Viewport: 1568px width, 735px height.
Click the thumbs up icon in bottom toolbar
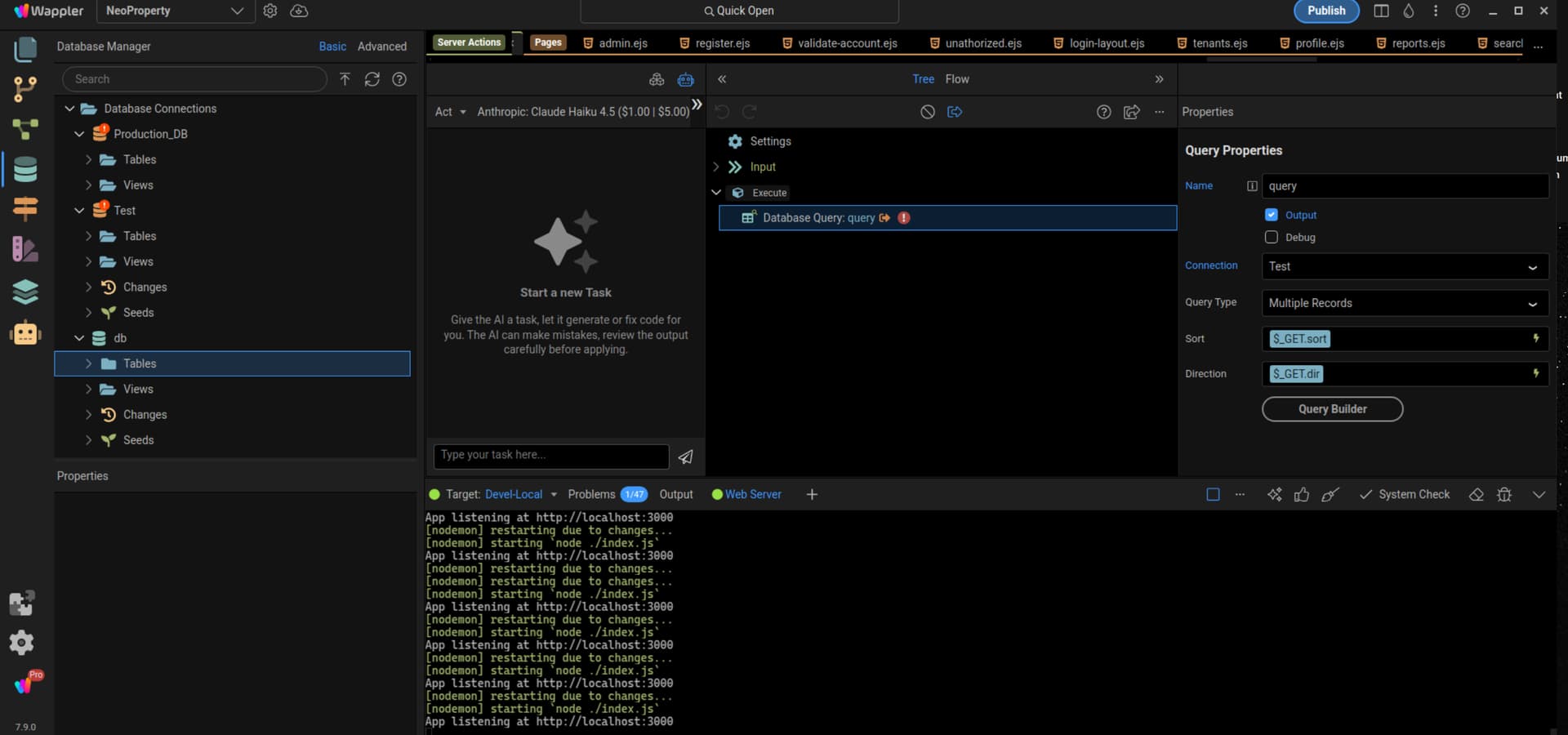[1302, 495]
